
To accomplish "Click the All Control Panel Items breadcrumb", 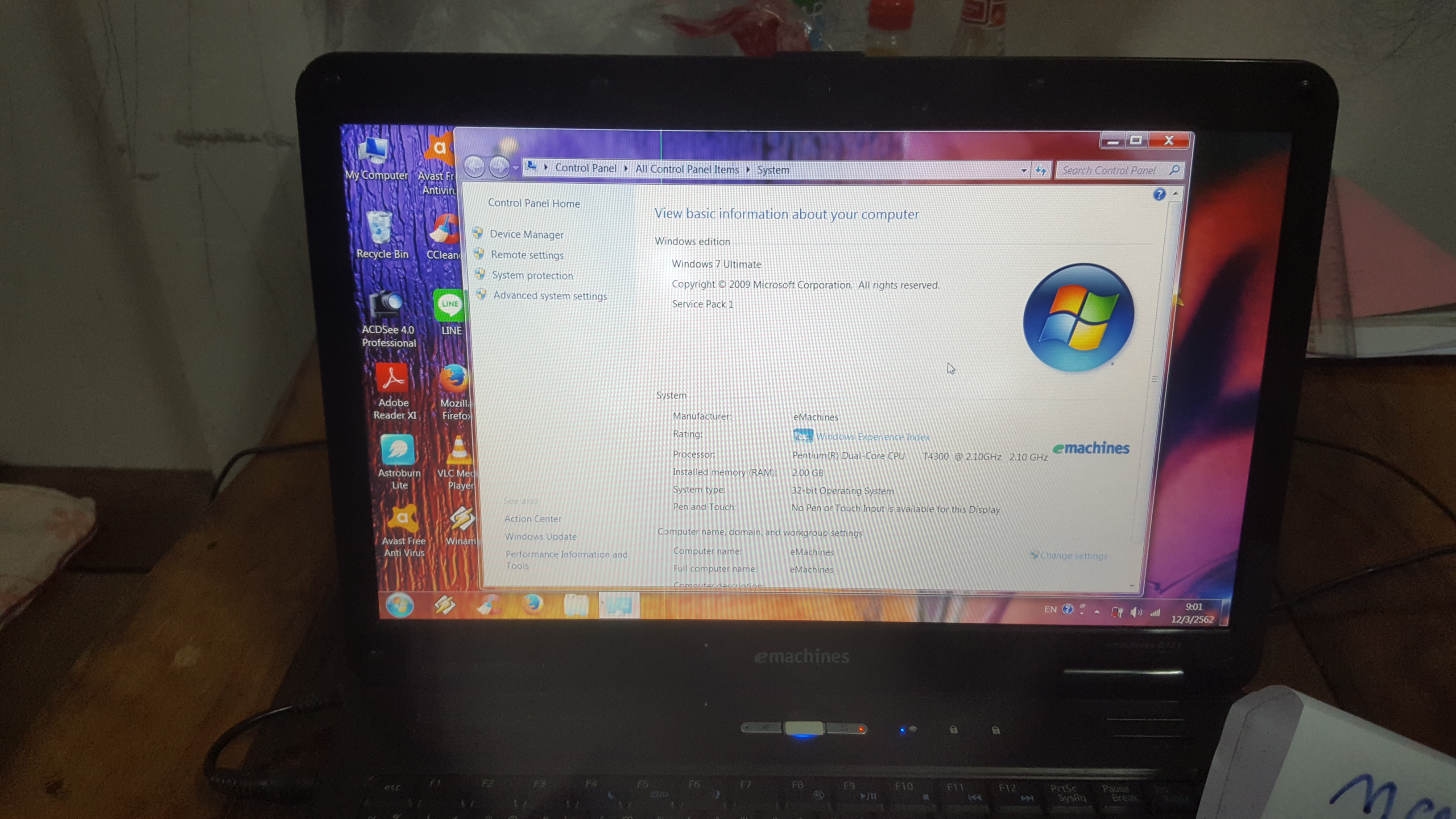I will click(x=687, y=169).
